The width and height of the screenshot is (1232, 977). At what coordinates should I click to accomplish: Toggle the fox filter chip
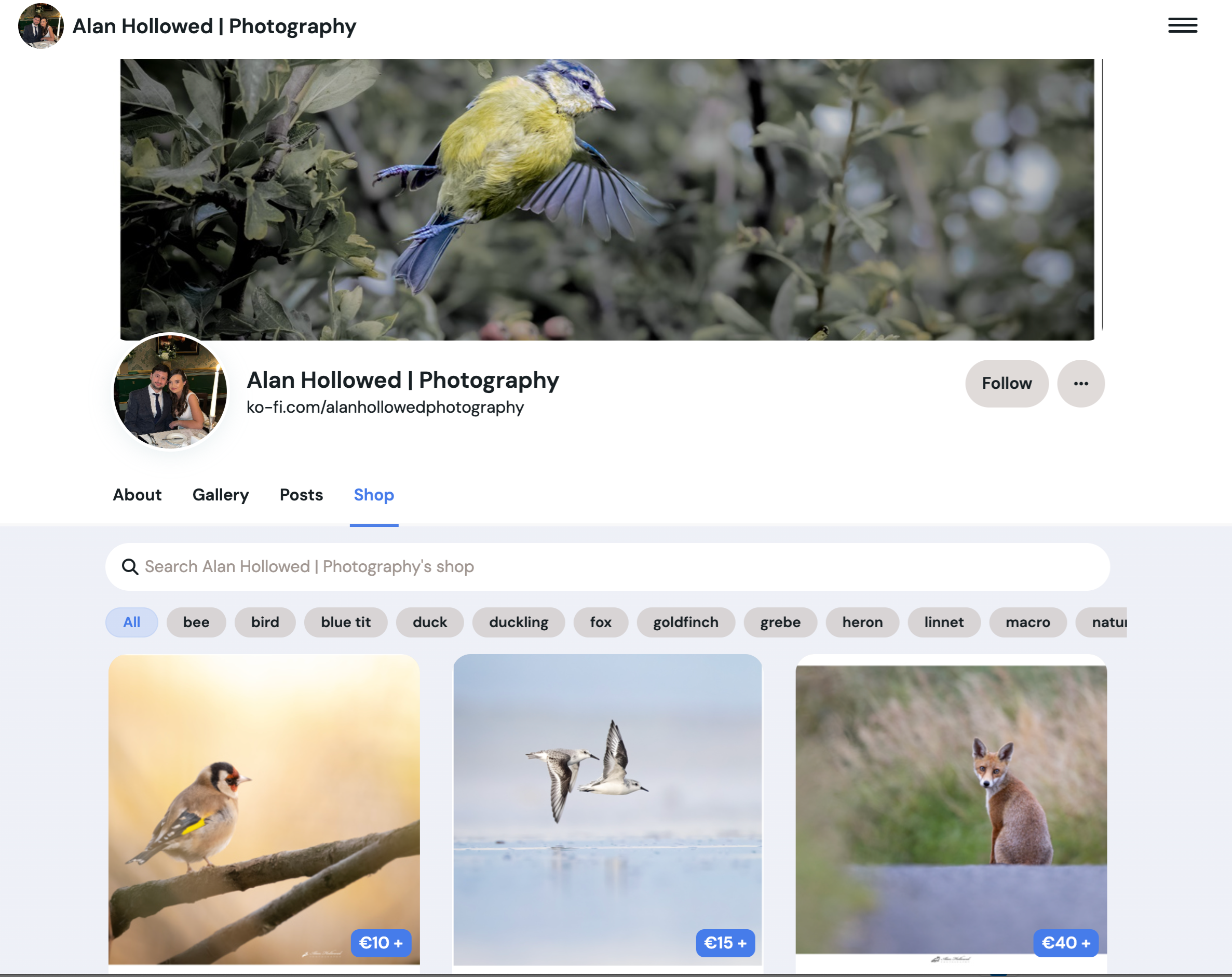point(601,622)
